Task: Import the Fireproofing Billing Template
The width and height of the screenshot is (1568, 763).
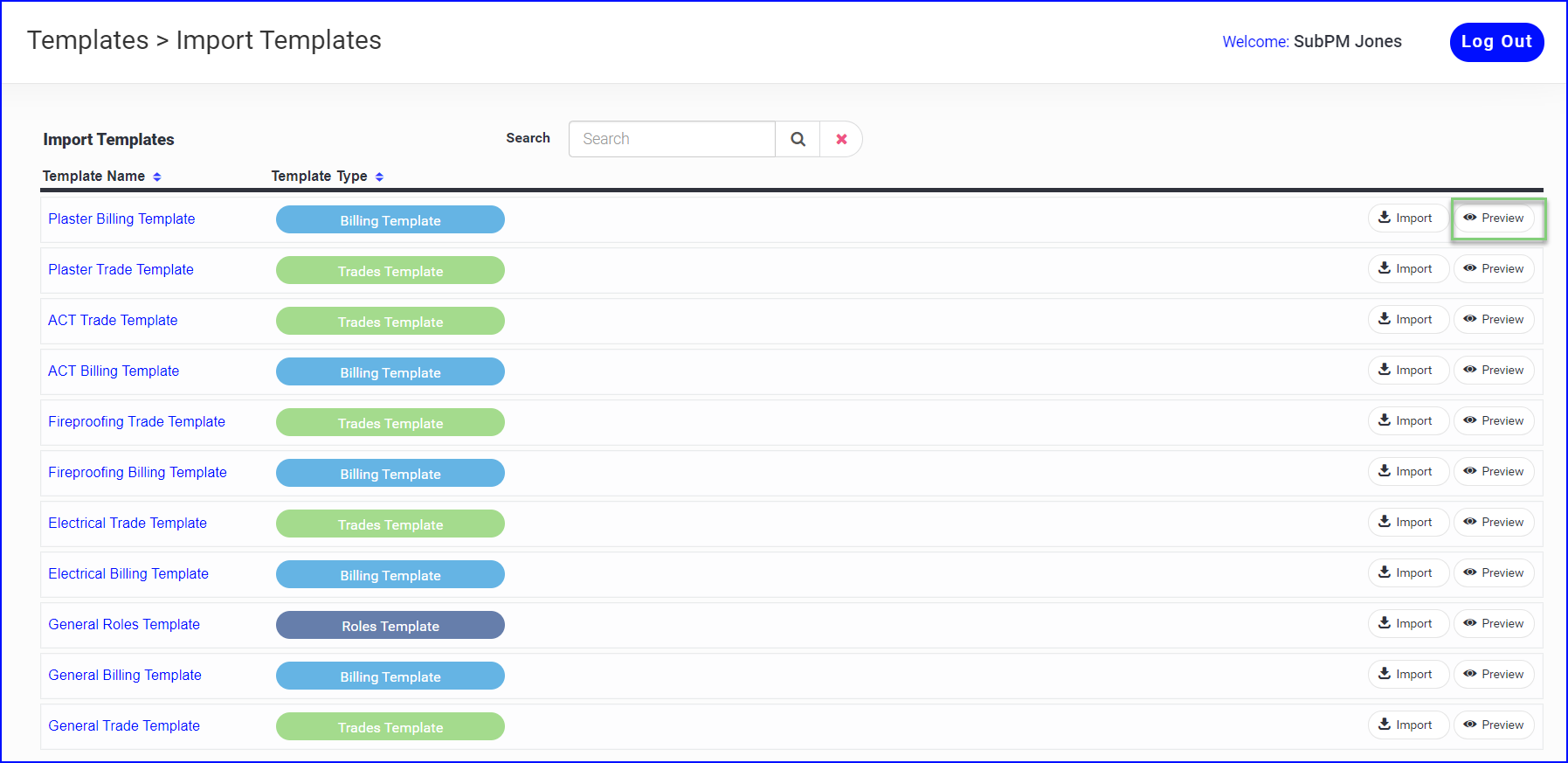Action: 1407,472
